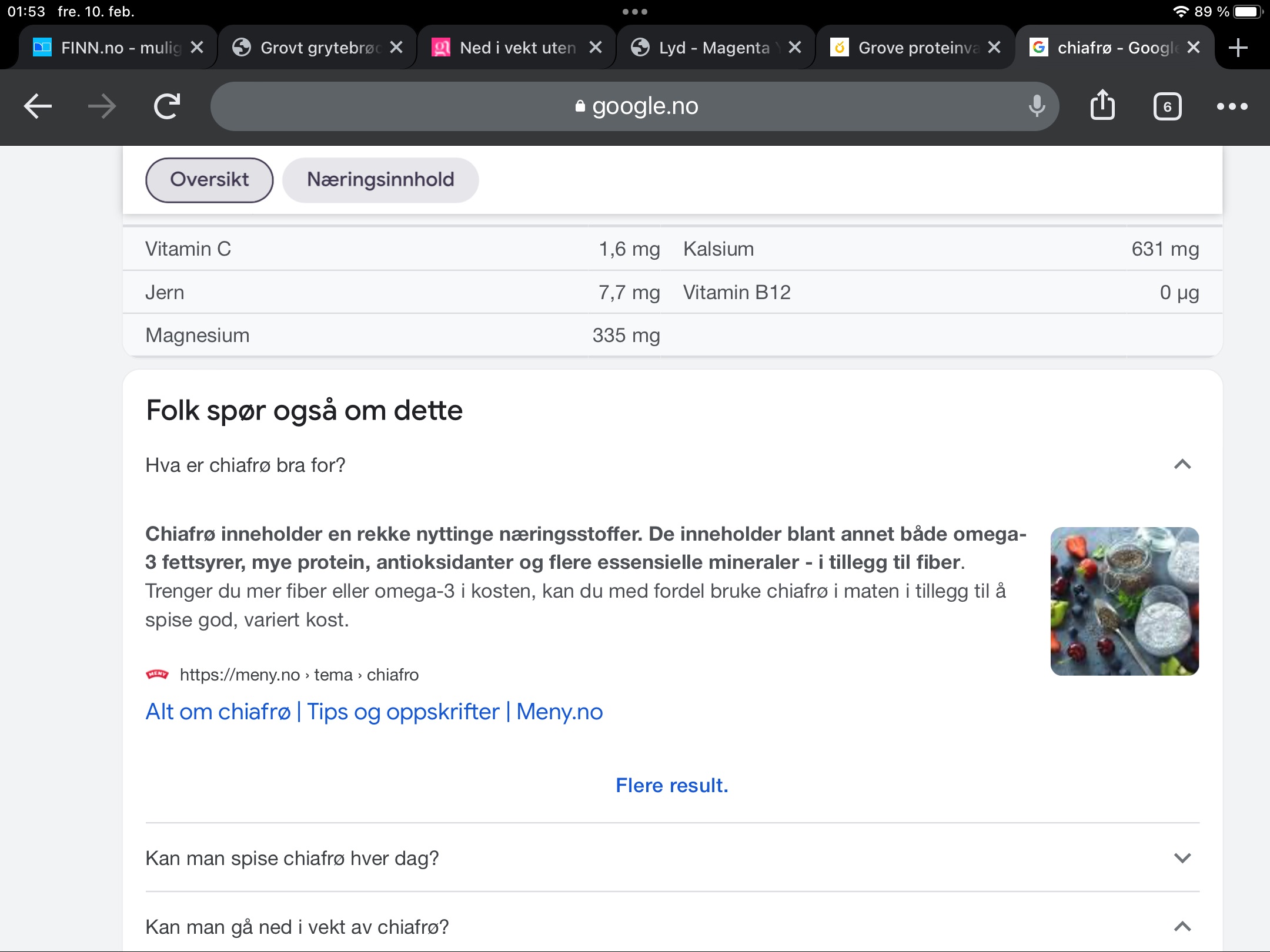This screenshot has height=952, width=1270.
Task: Go forward with the browser forward arrow
Action: coord(102,106)
